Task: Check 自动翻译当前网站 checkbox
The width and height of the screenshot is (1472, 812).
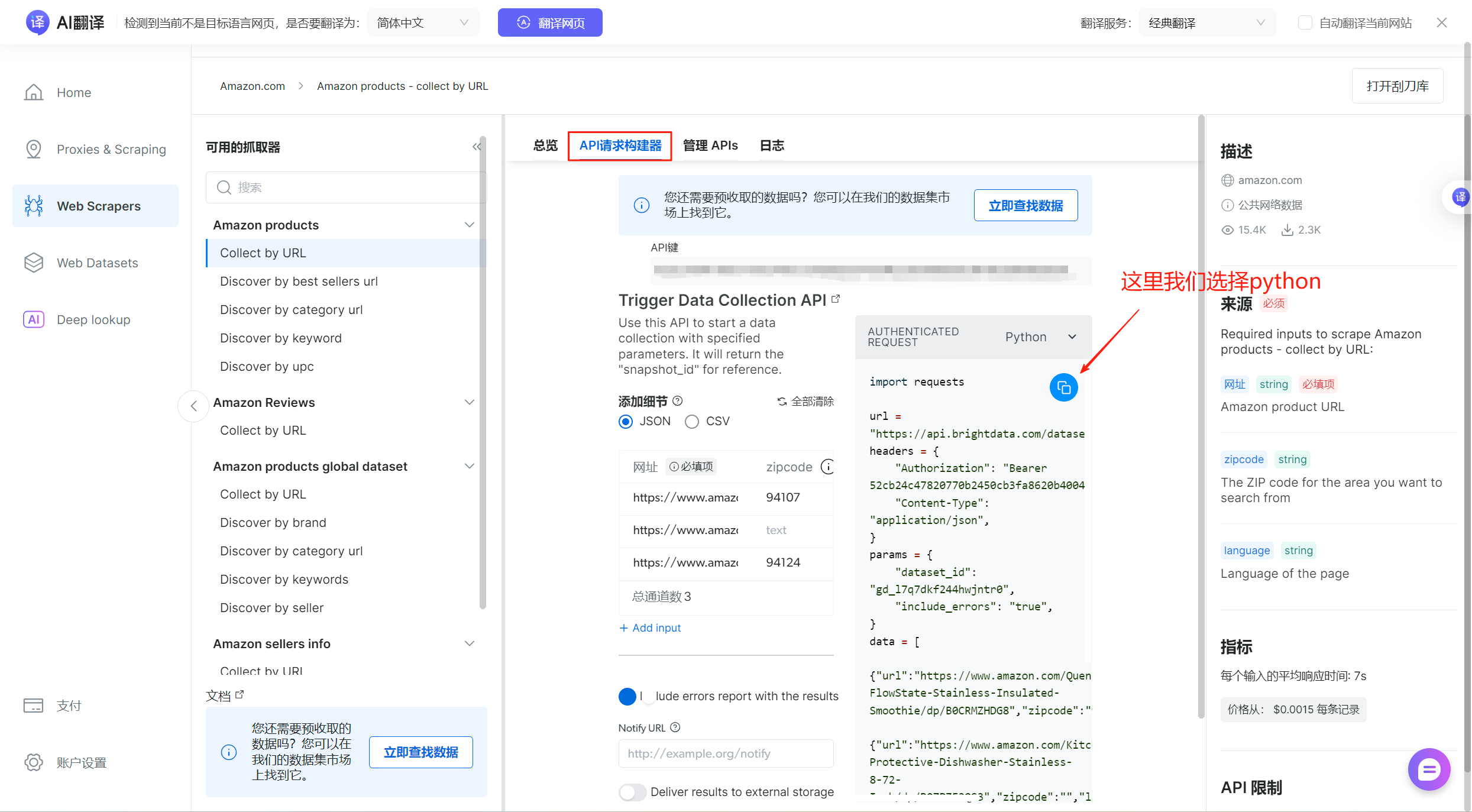Action: 1305,22
